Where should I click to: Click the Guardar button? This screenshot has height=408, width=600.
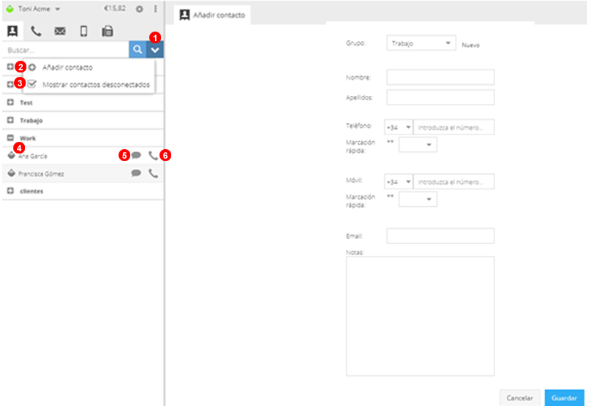click(564, 397)
